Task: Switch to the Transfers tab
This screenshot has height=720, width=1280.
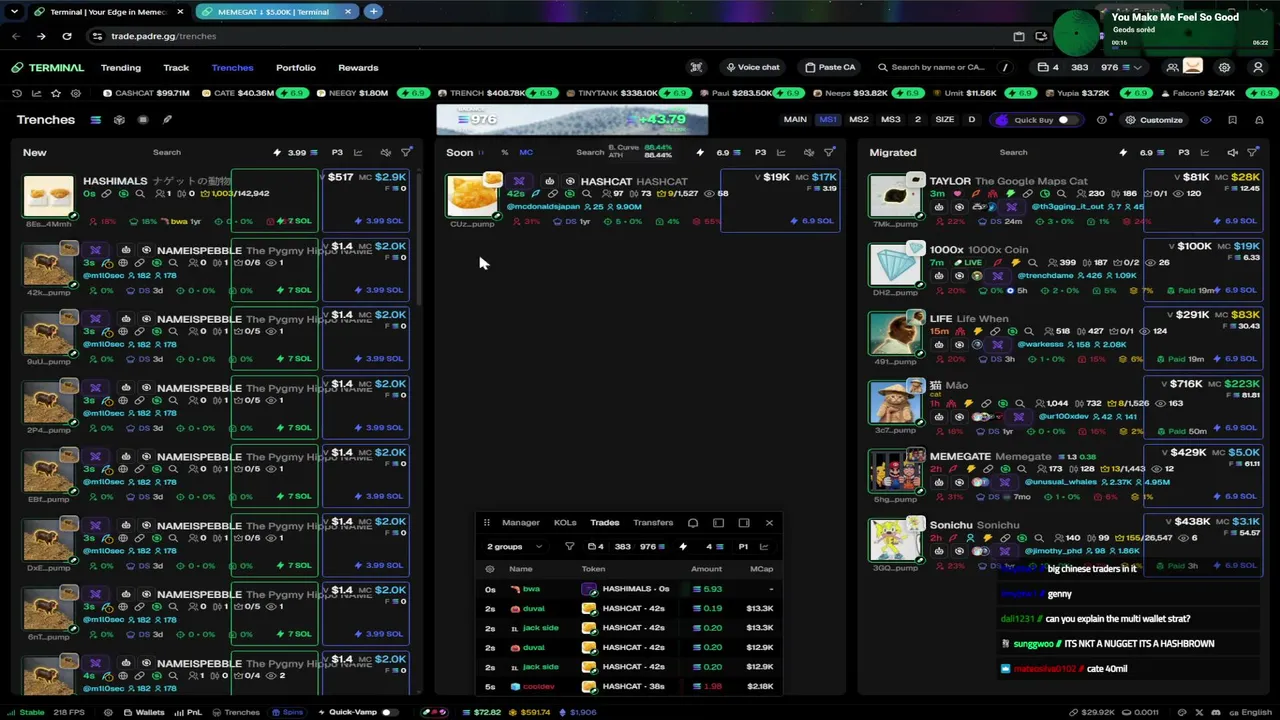Action: coord(653,523)
